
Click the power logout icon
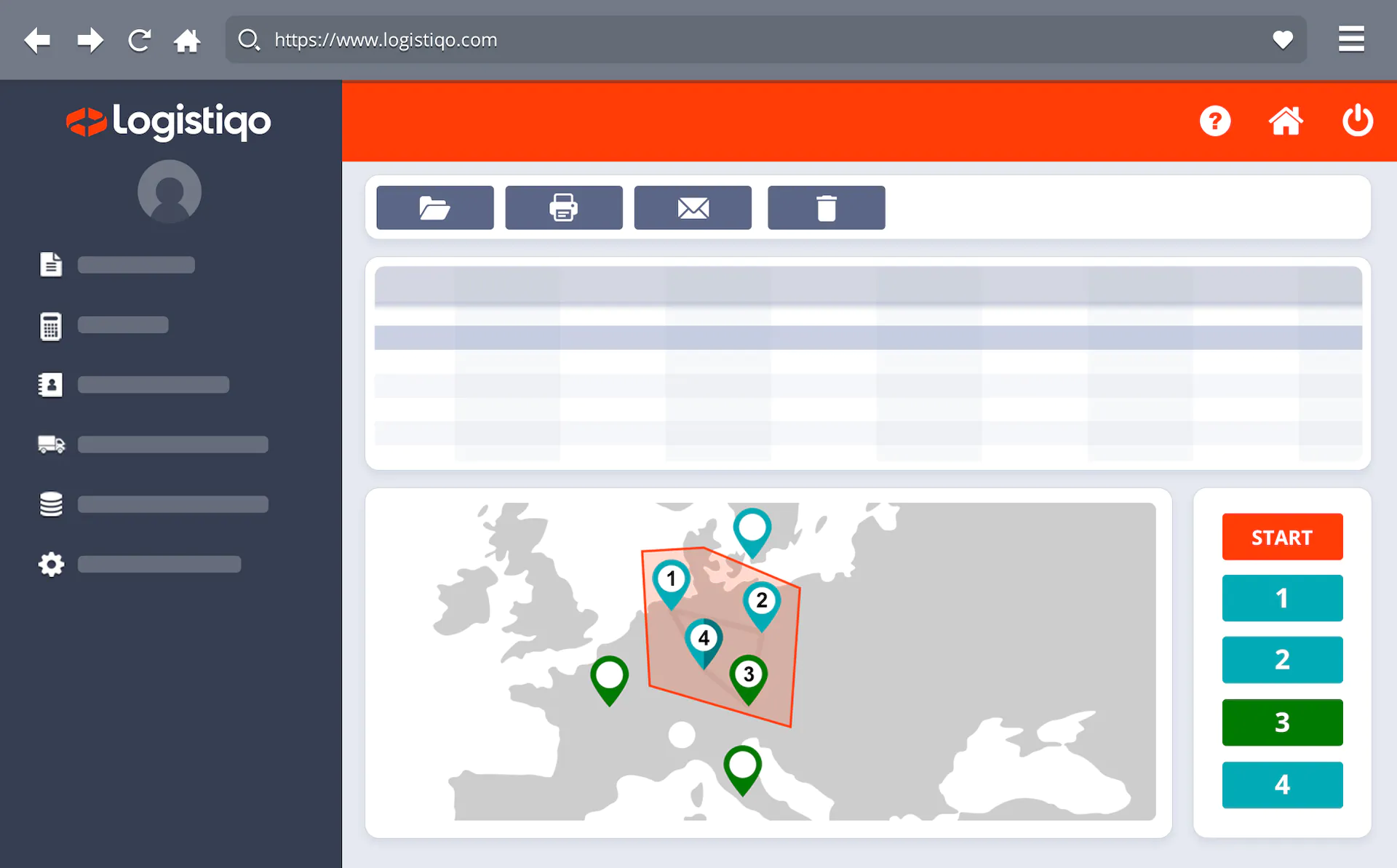(1357, 121)
